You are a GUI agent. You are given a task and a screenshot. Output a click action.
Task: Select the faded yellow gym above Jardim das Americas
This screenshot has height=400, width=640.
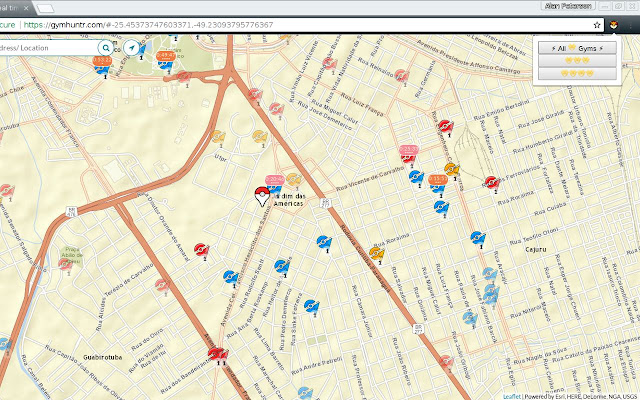(293, 180)
